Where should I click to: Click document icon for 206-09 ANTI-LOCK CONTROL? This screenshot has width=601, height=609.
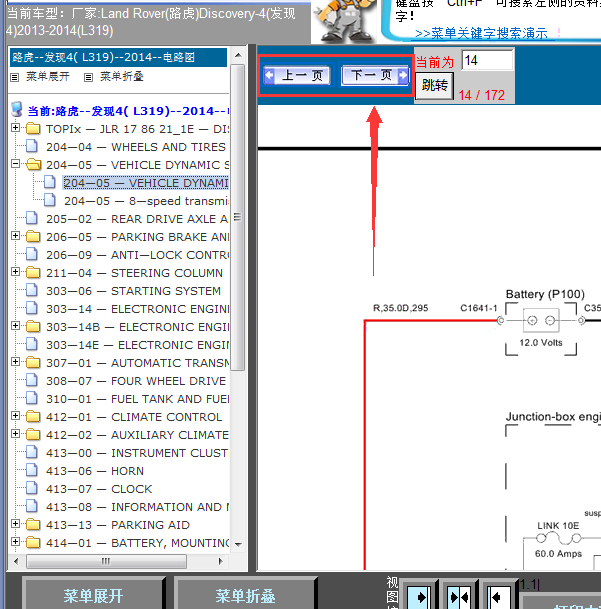32,254
